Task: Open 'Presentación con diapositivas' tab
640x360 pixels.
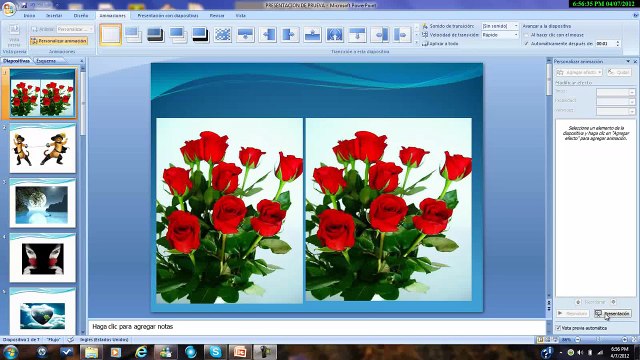Action: coord(168,16)
